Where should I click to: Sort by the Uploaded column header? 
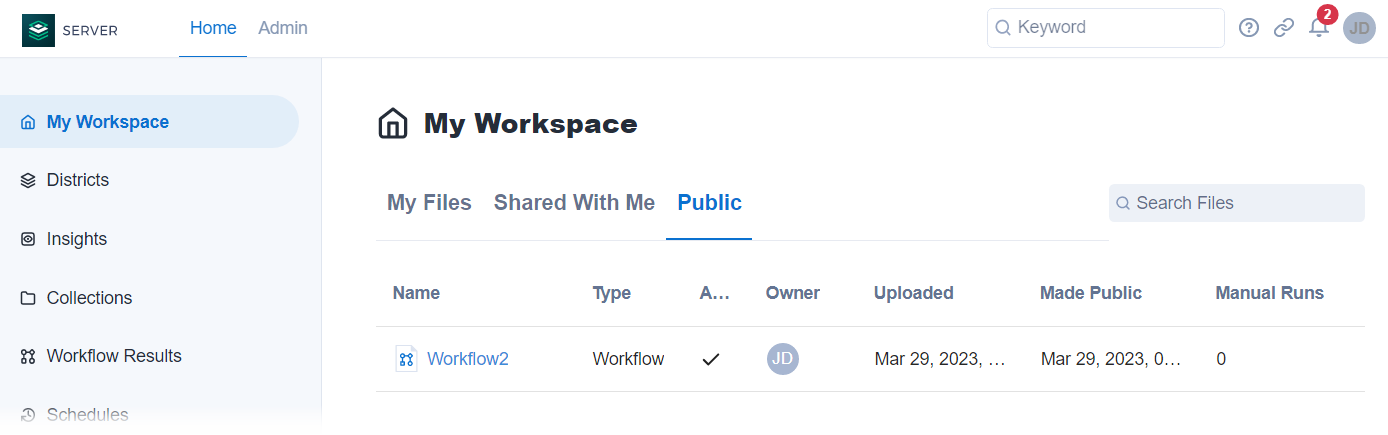[913, 293]
